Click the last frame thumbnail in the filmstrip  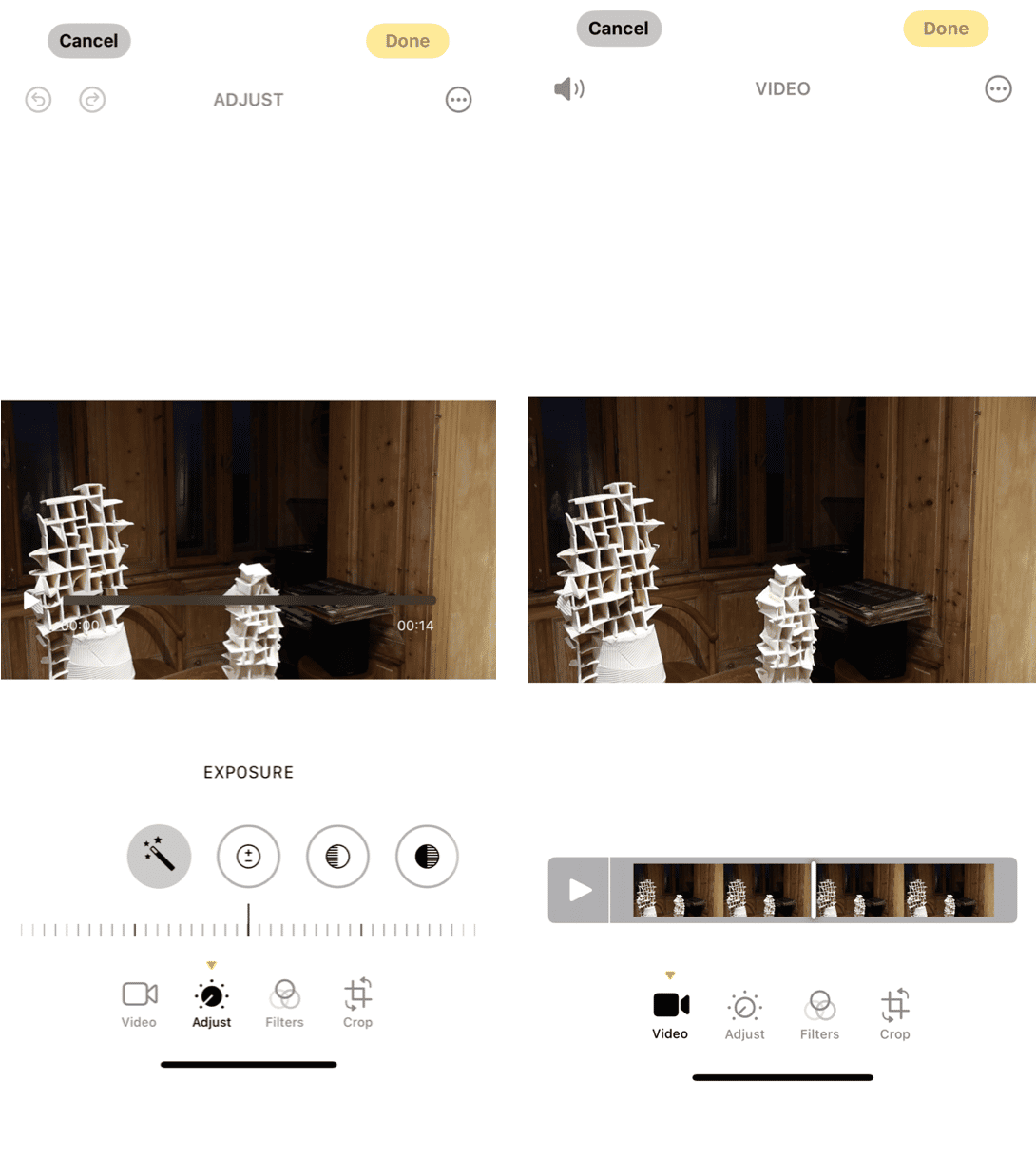pyautogui.click(x=949, y=890)
